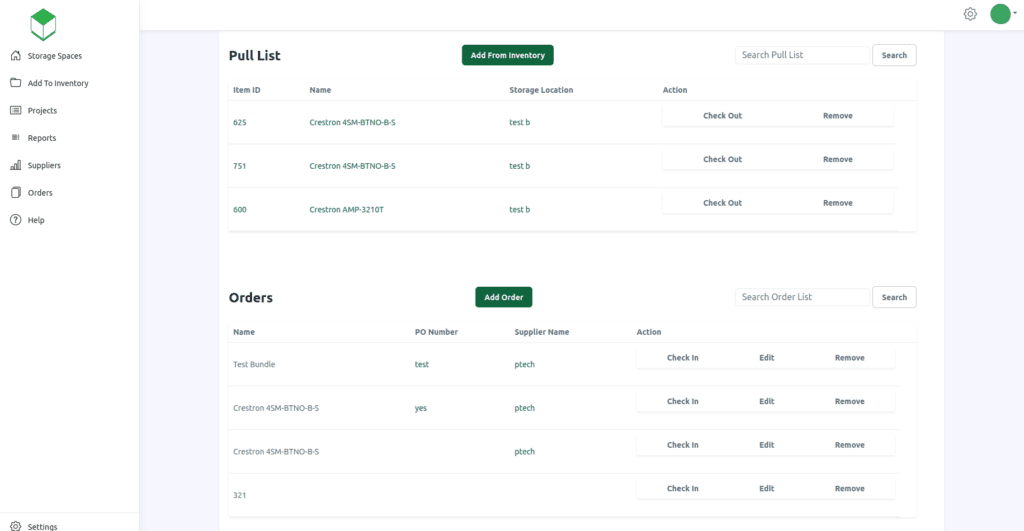
Task: Click the Item ID column header
Action: click(x=247, y=90)
